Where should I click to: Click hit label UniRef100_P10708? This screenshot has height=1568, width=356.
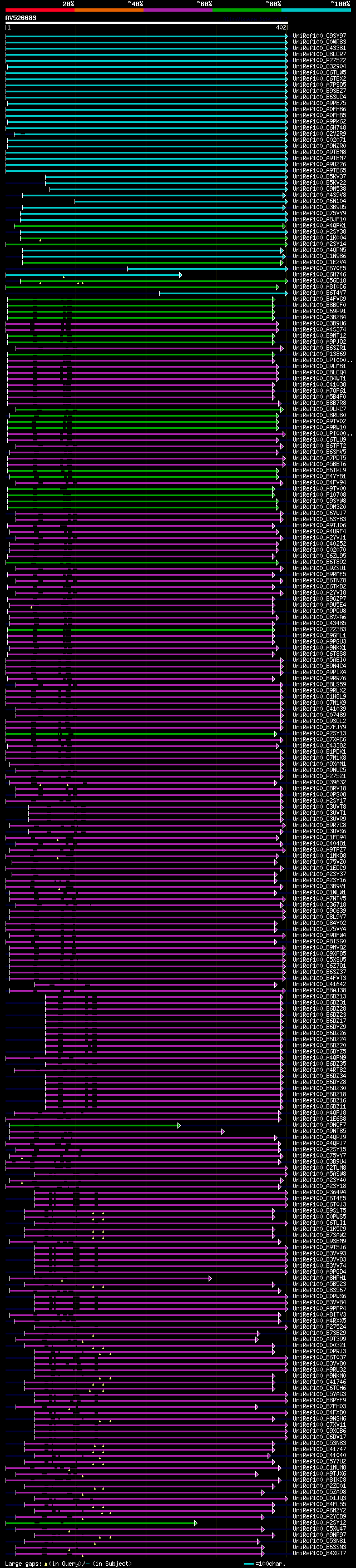click(x=319, y=494)
